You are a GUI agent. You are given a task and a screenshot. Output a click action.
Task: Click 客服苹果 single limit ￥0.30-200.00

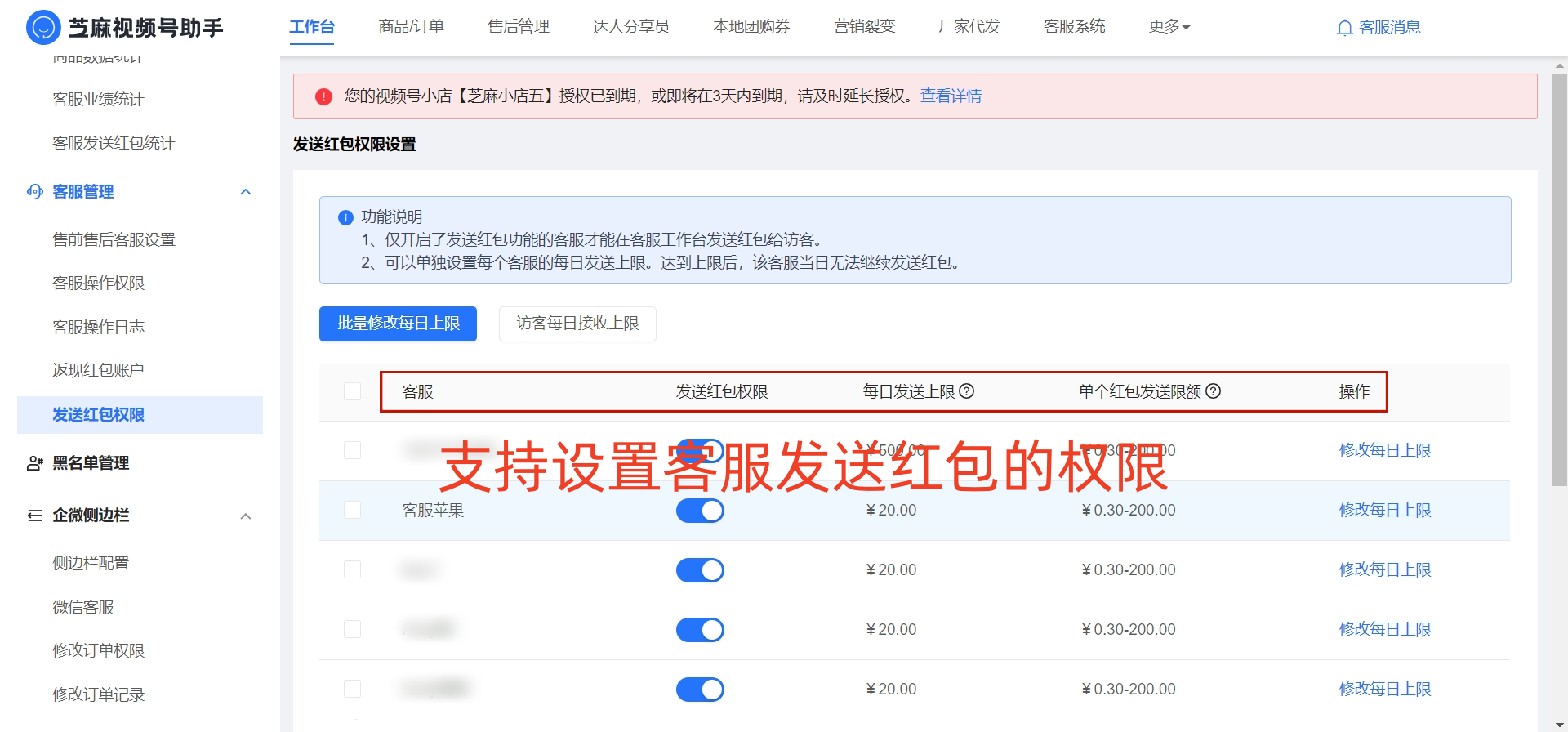pyautogui.click(x=1129, y=511)
